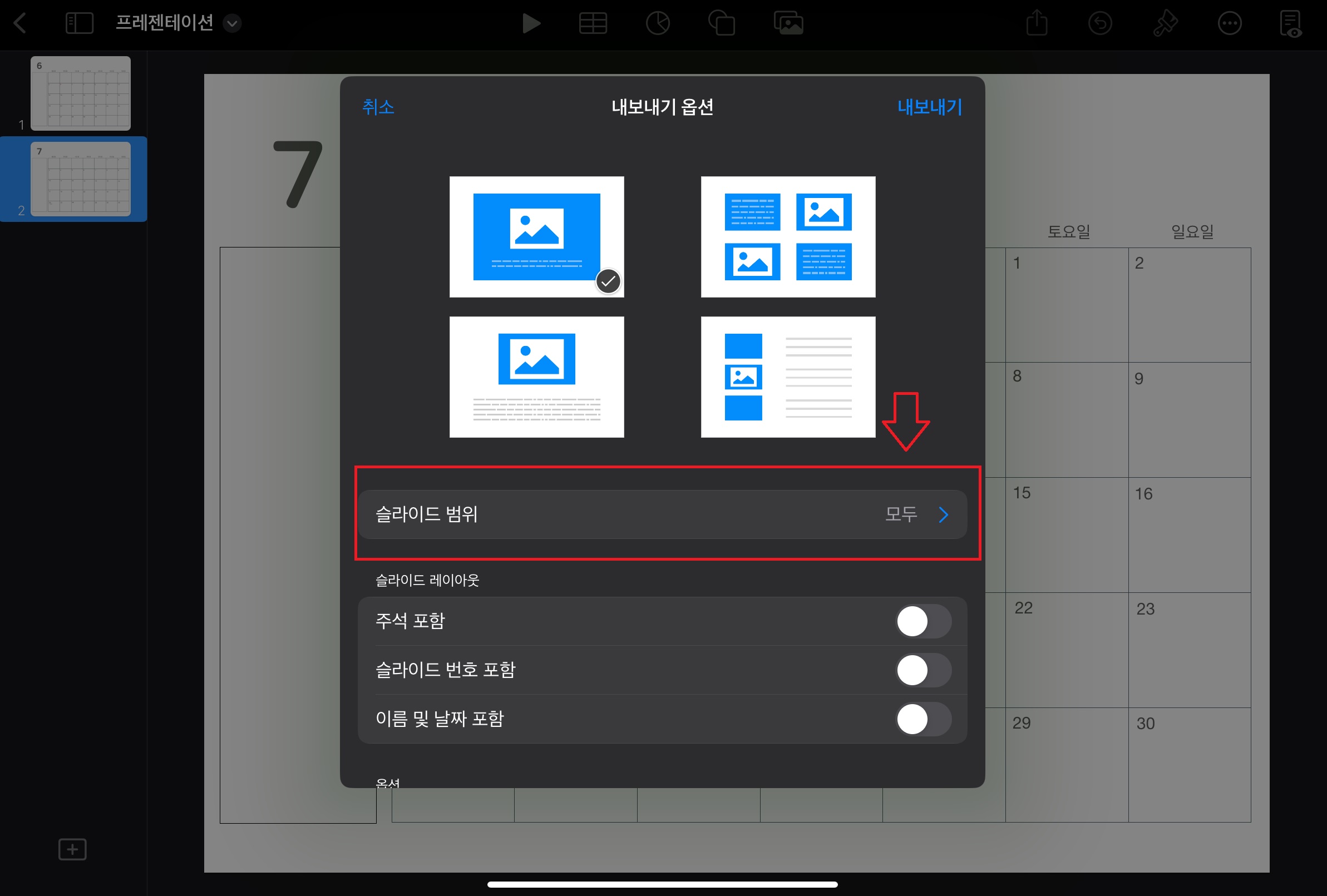The image size is (1327, 896).
Task: Open the Format paintbrush panel
Action: (x=1166, y=23)
